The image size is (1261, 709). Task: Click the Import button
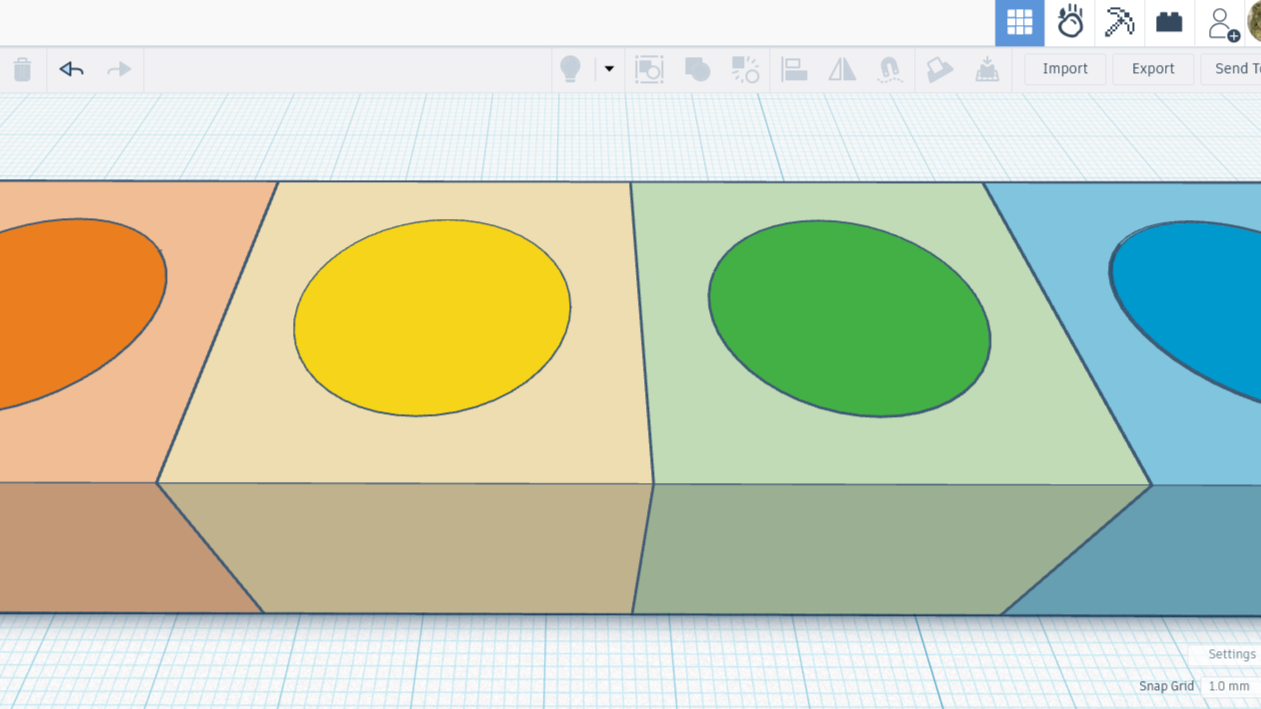coord(1065,69)
